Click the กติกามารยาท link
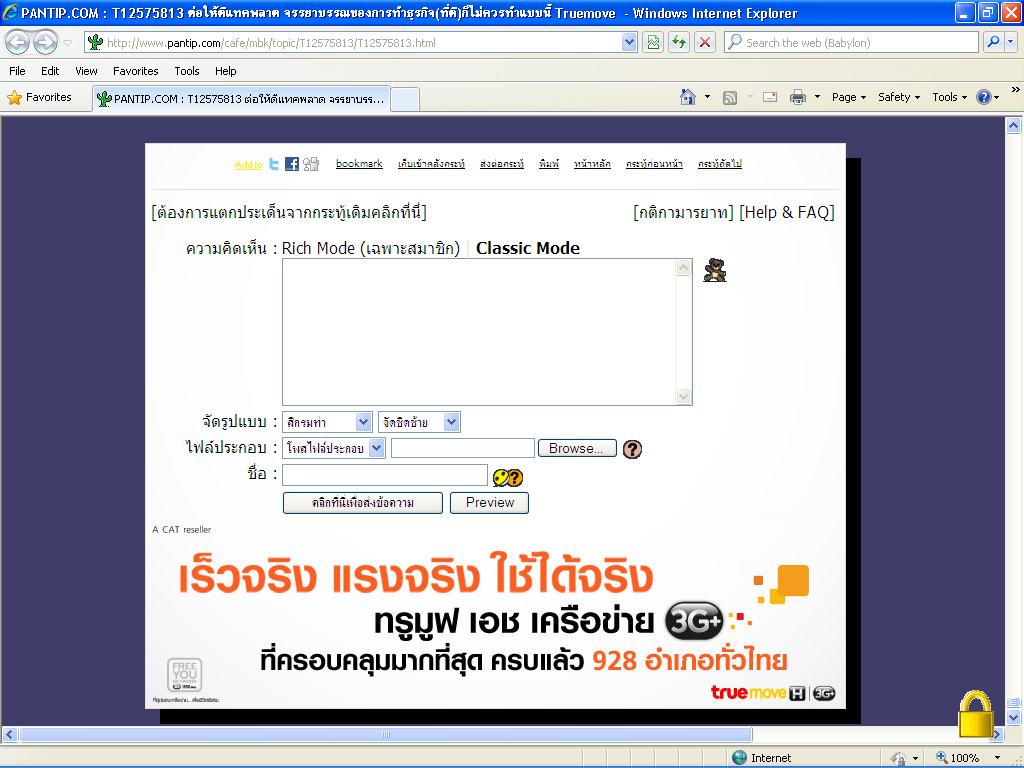The width and height of the screenshot is (1024, 768). pyautogui.click(x=684, y=212)
